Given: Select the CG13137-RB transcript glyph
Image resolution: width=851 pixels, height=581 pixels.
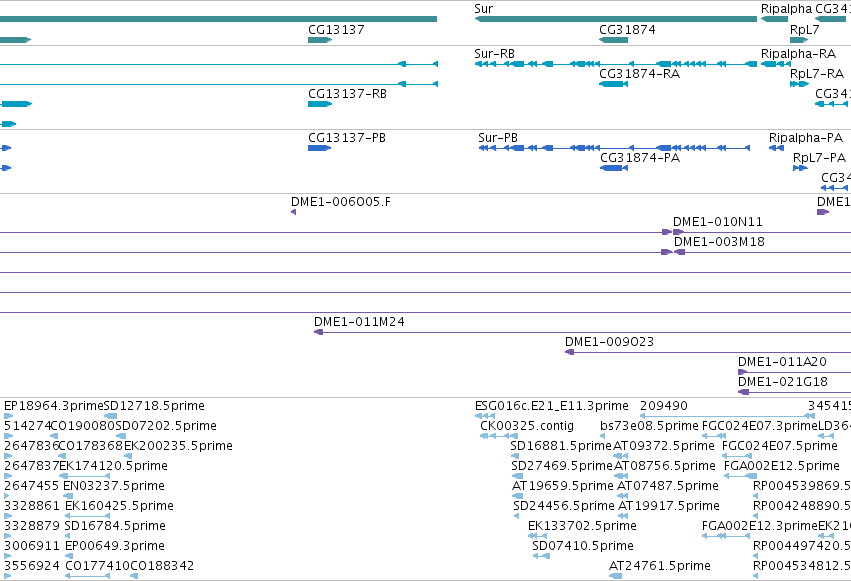Looking at the screenshot, I should [320, 104].
